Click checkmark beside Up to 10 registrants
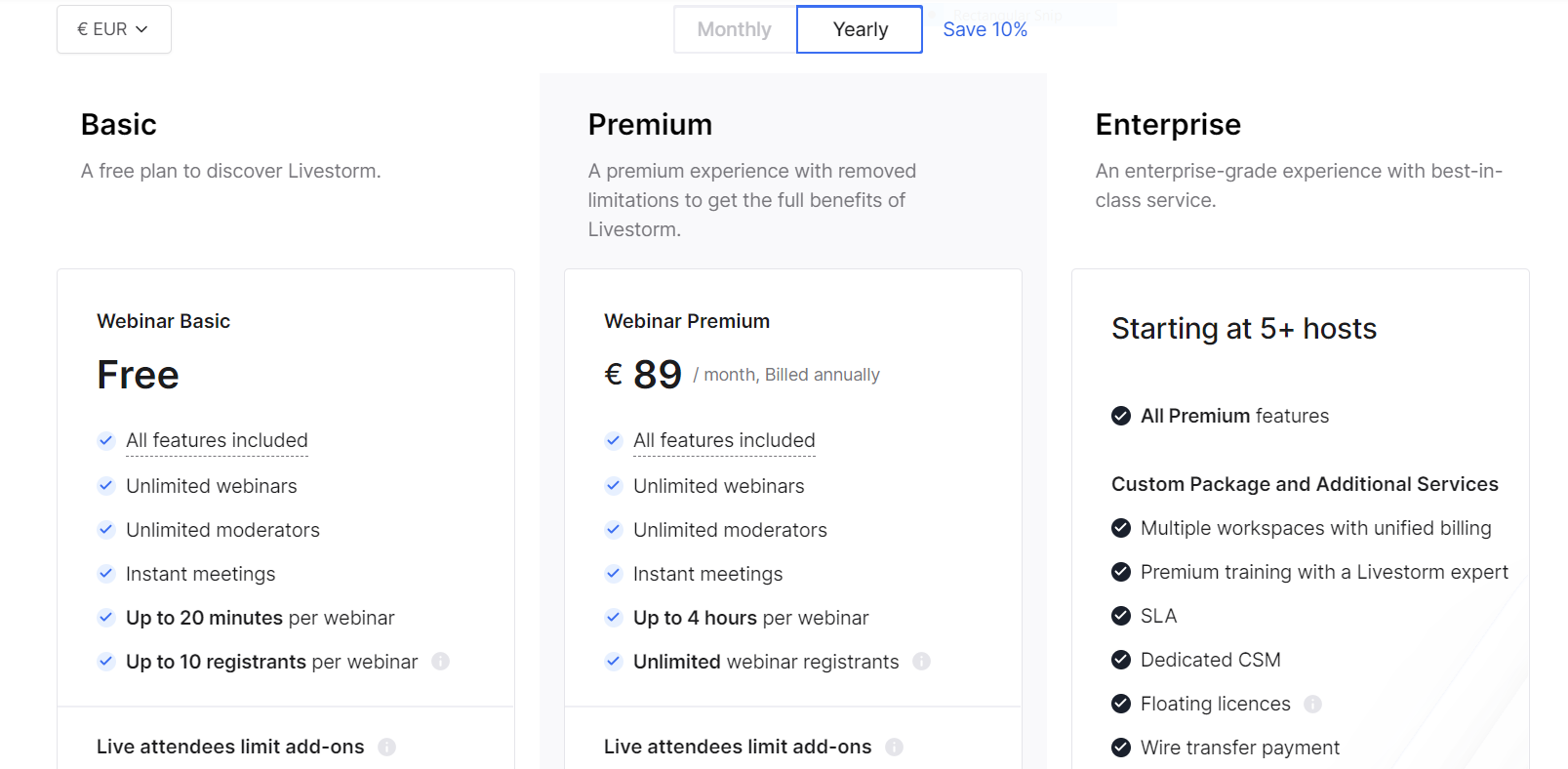 click(x=106, y=661)
